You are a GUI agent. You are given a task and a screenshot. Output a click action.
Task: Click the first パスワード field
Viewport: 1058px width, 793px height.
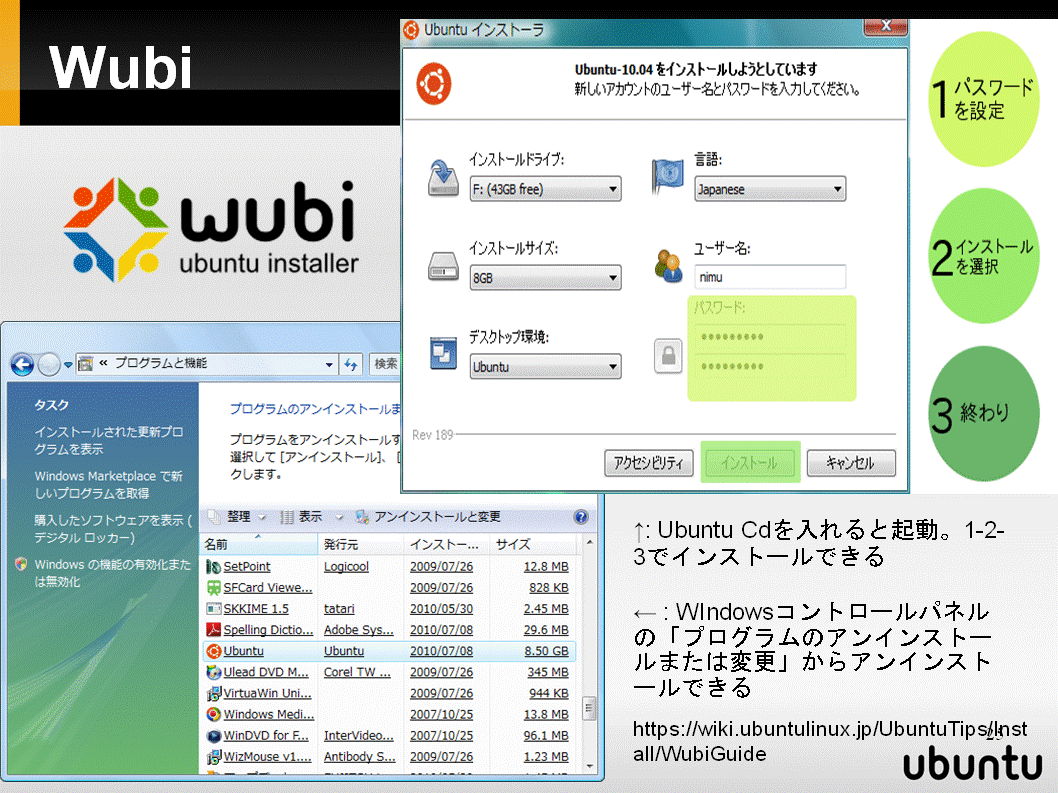770,337
